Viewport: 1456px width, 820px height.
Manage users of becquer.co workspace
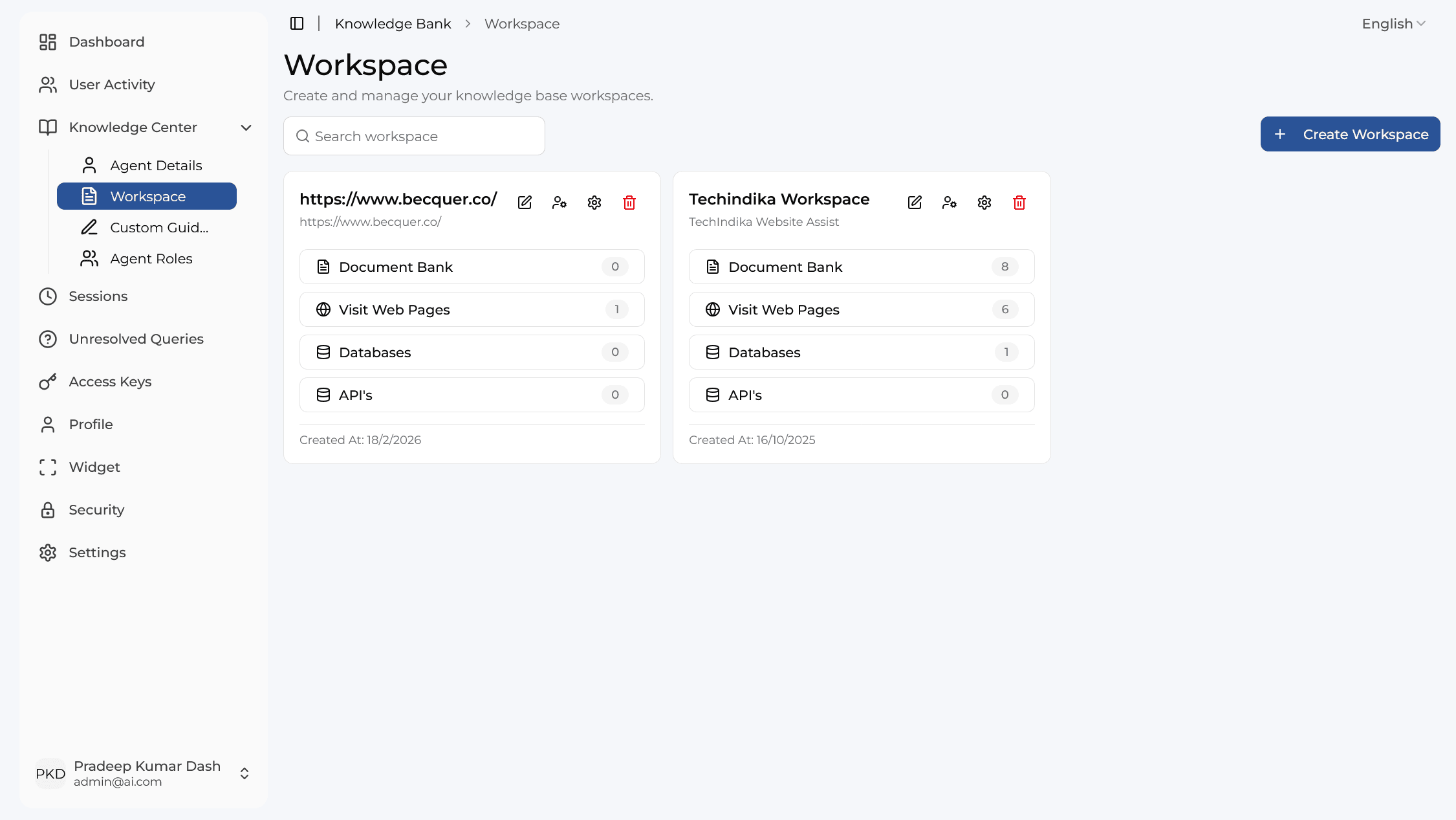pos(560,203)
